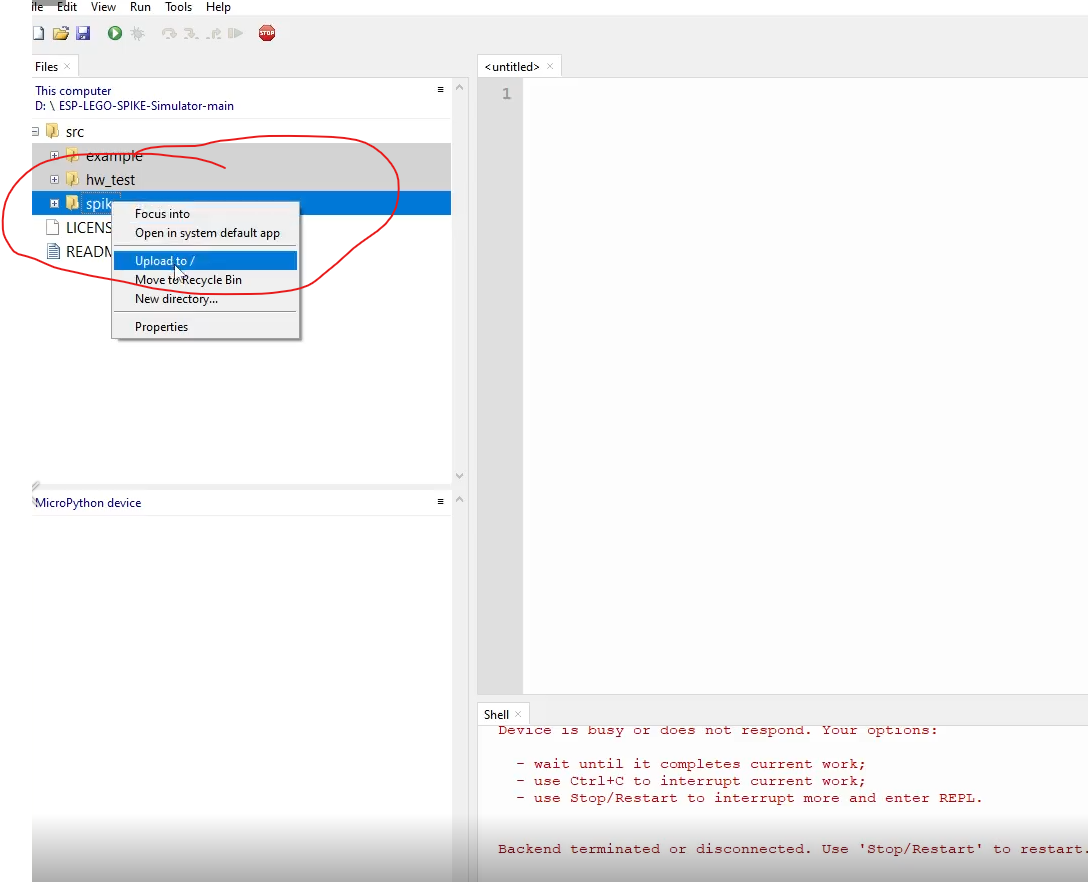Expand the hw_test folder
The image size is (1088, 882).
point(54,179)
